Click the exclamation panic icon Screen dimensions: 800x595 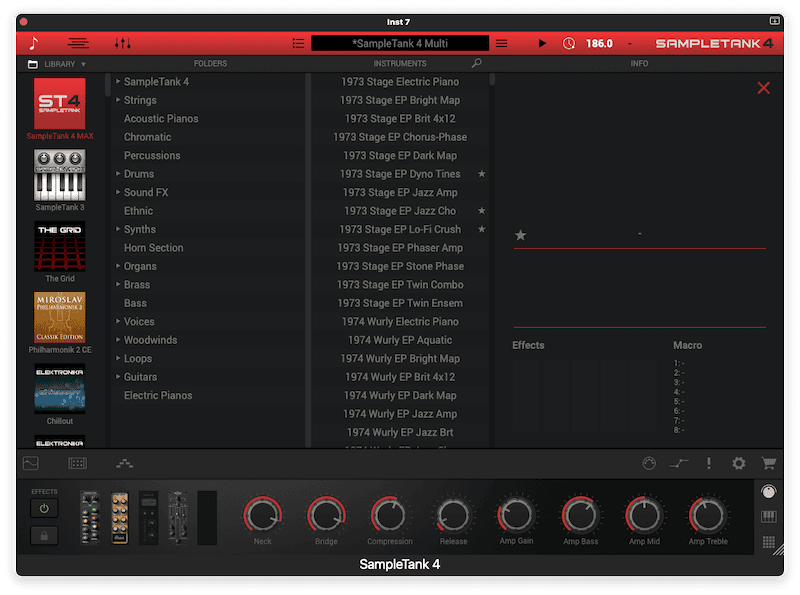709,463
